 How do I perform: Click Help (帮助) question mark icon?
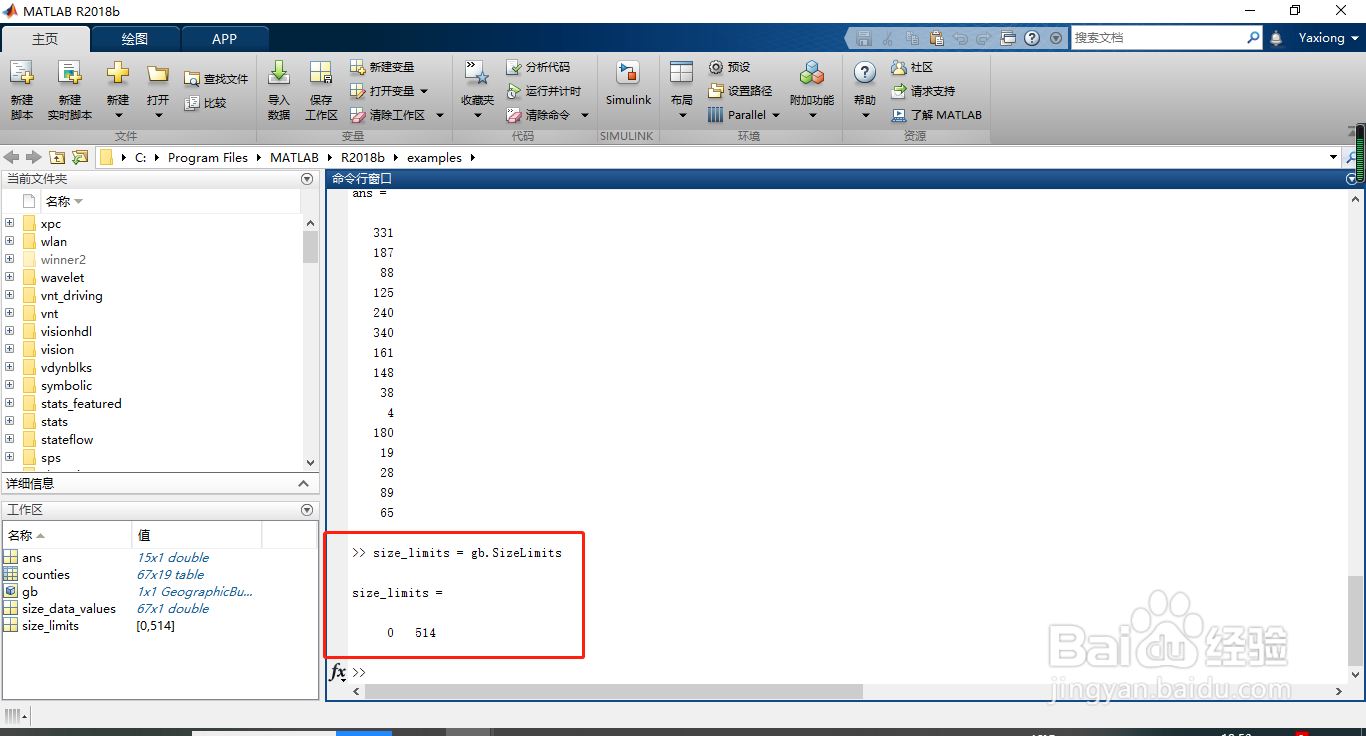[865, 73]
